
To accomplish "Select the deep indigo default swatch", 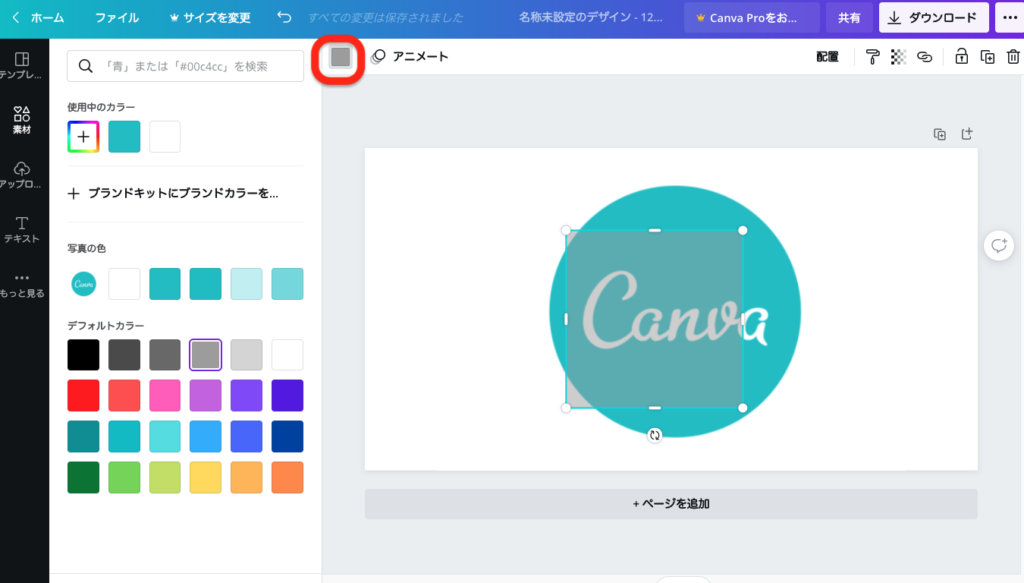I will coord(287,396).
